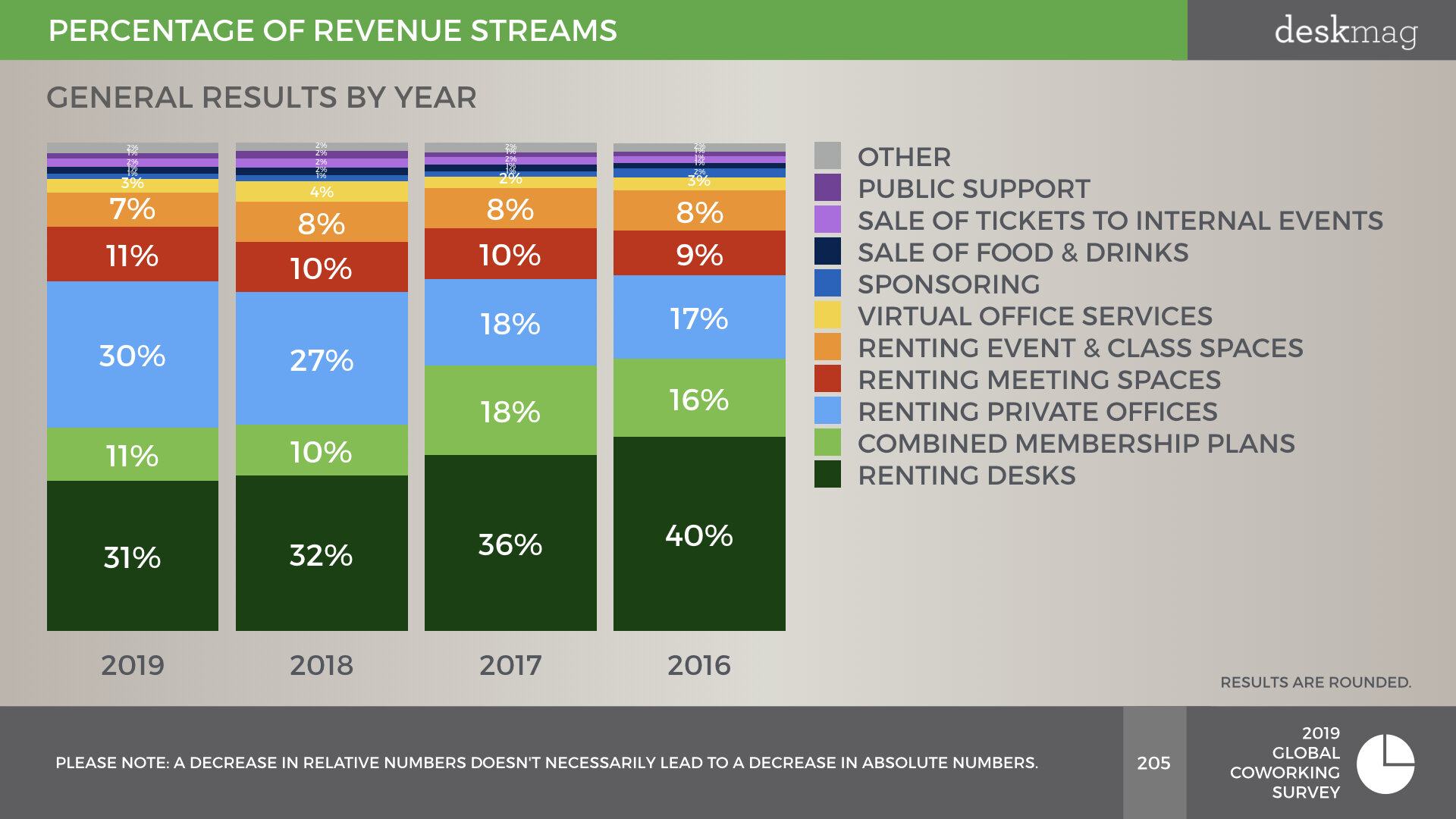This screenshot has height=819, width=1456.
Task: Click the 10% red segment in 2017
Action: [x=510, y=253]
